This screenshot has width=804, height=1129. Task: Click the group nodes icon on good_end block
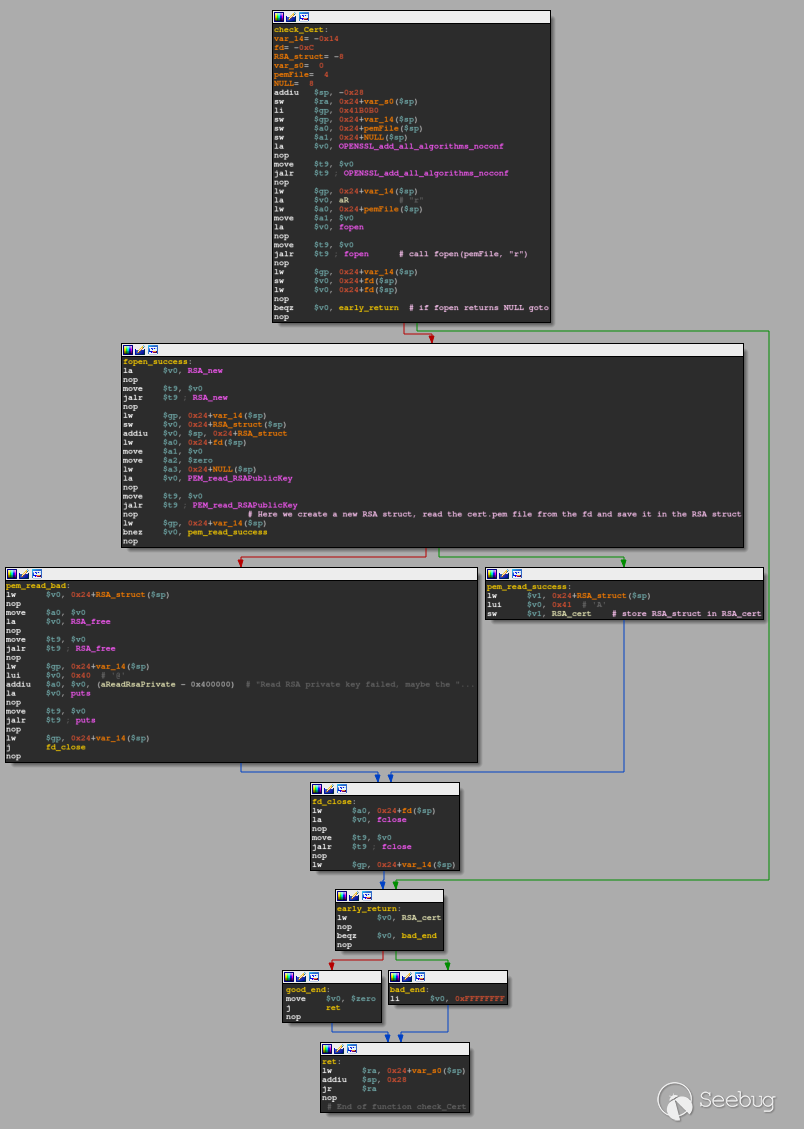point(314,977)
